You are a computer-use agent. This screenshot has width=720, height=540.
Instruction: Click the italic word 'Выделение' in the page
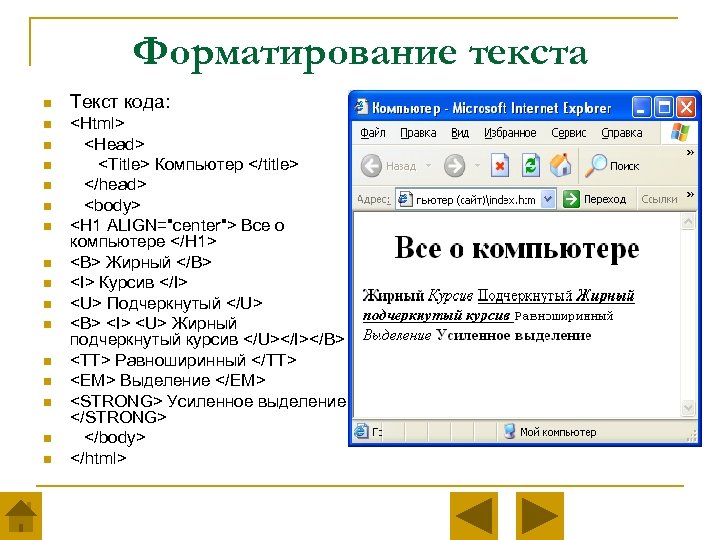397,335
